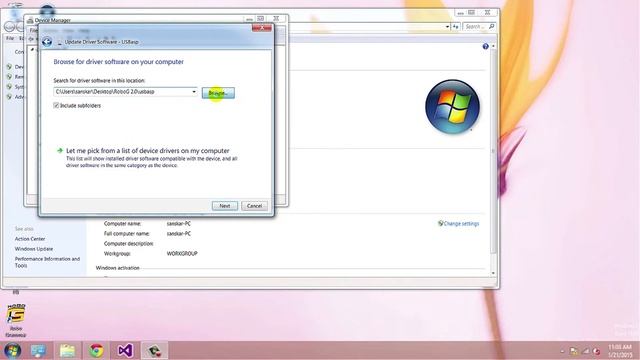Open Visual Studio from the taskbar

(125, 351)
